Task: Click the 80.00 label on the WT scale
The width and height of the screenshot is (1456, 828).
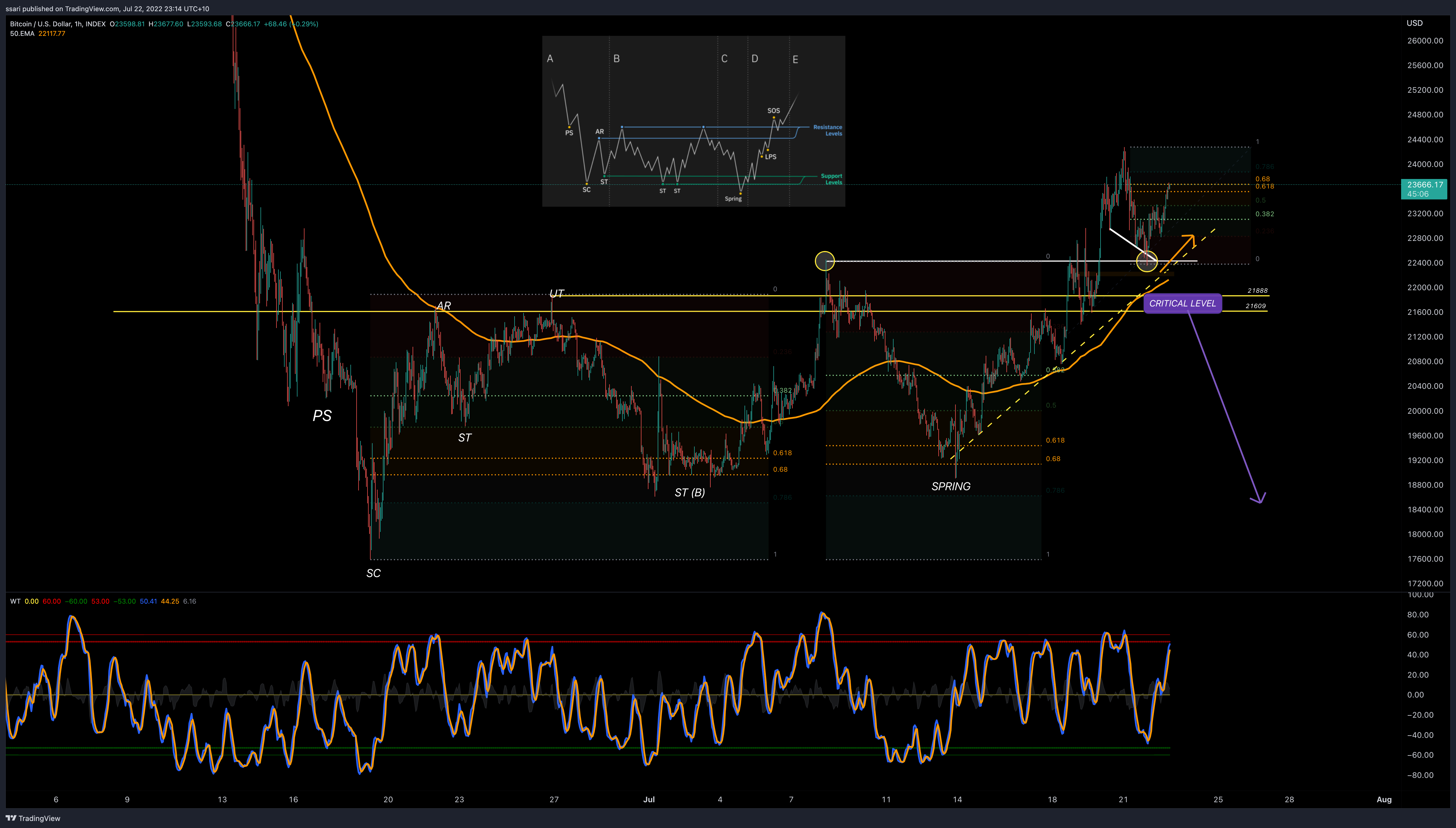Action: point(1418,615)
